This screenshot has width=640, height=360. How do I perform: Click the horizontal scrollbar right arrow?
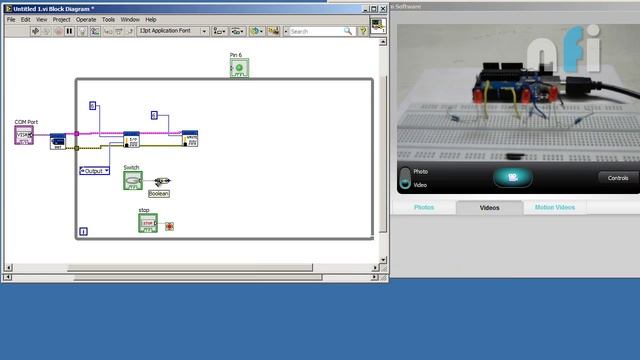[x=375, y=268]
